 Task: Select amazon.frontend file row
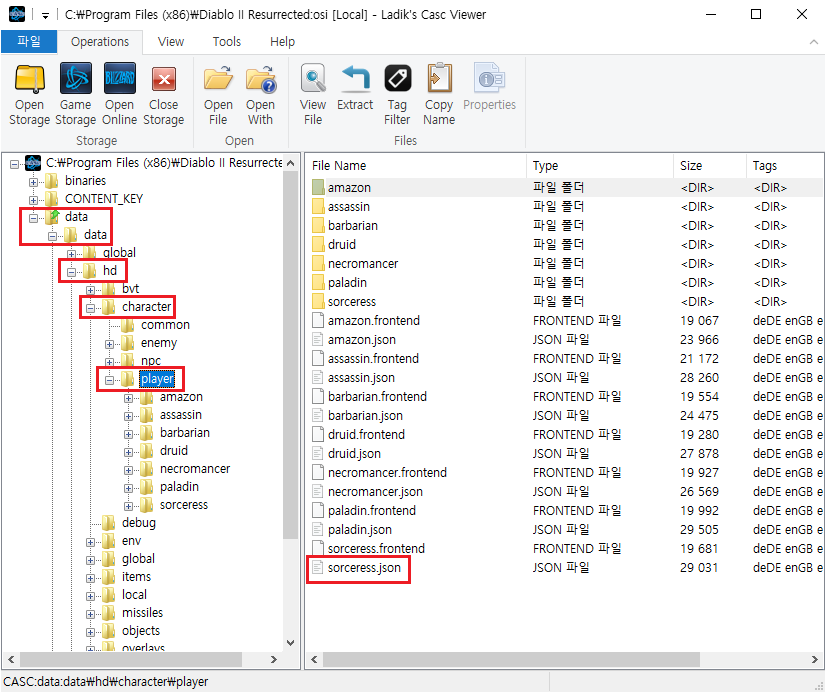[566, 320]
